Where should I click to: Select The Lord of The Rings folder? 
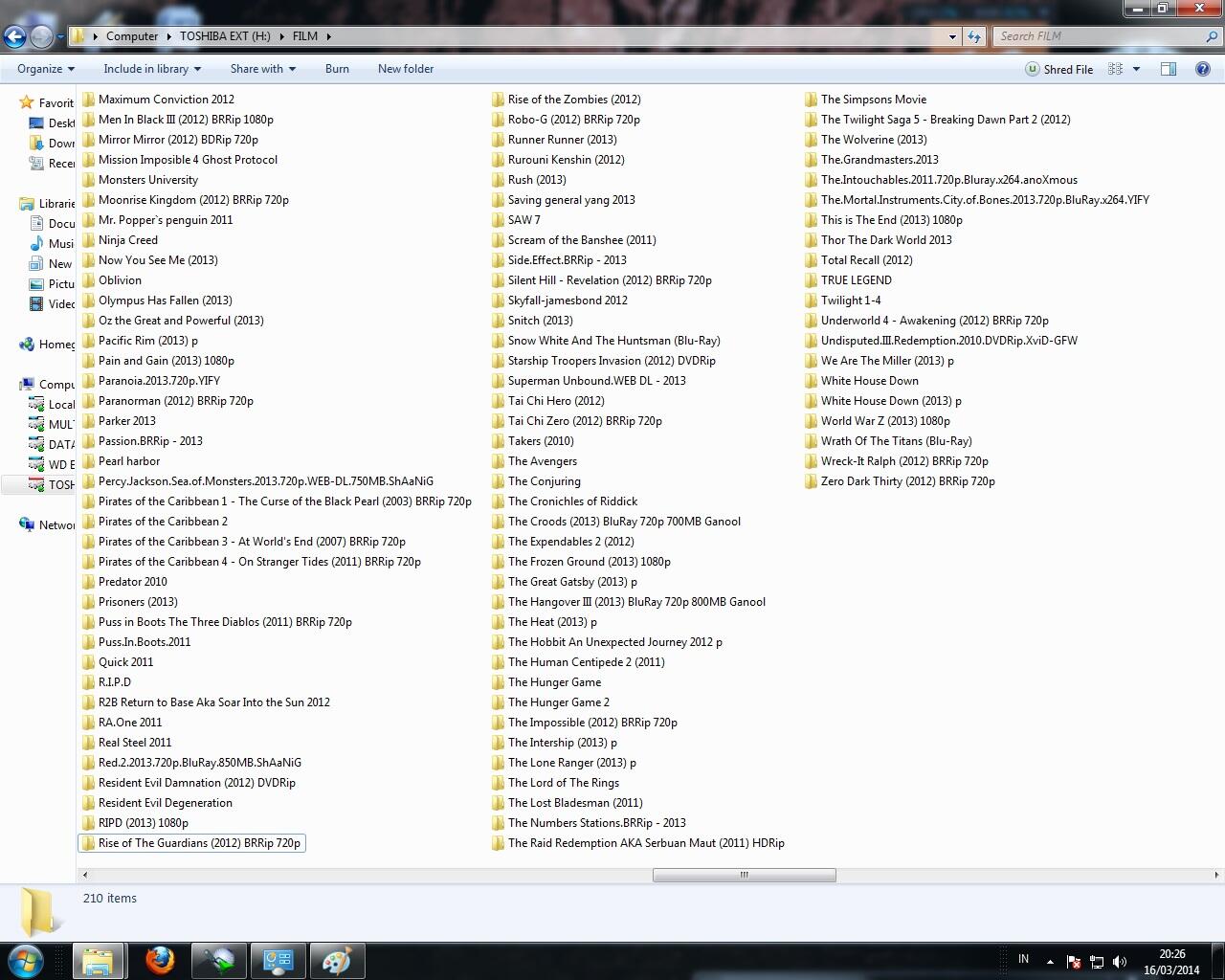555,783
